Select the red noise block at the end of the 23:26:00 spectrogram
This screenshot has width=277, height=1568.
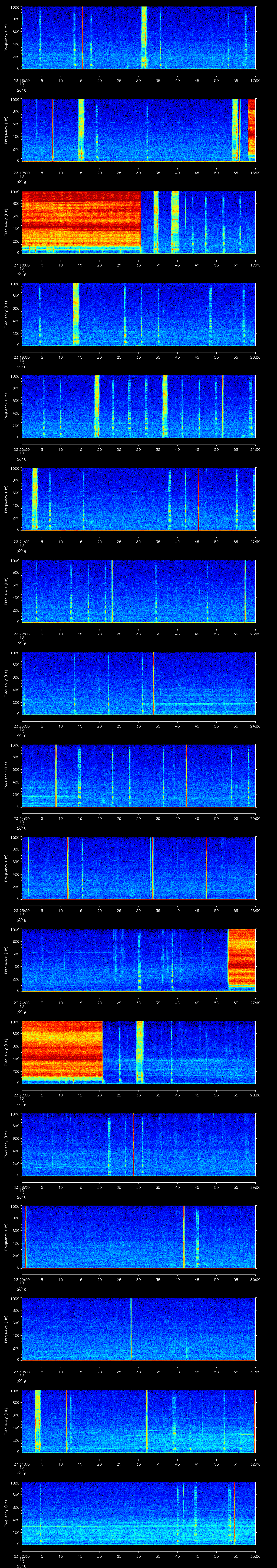coord(242,960)
